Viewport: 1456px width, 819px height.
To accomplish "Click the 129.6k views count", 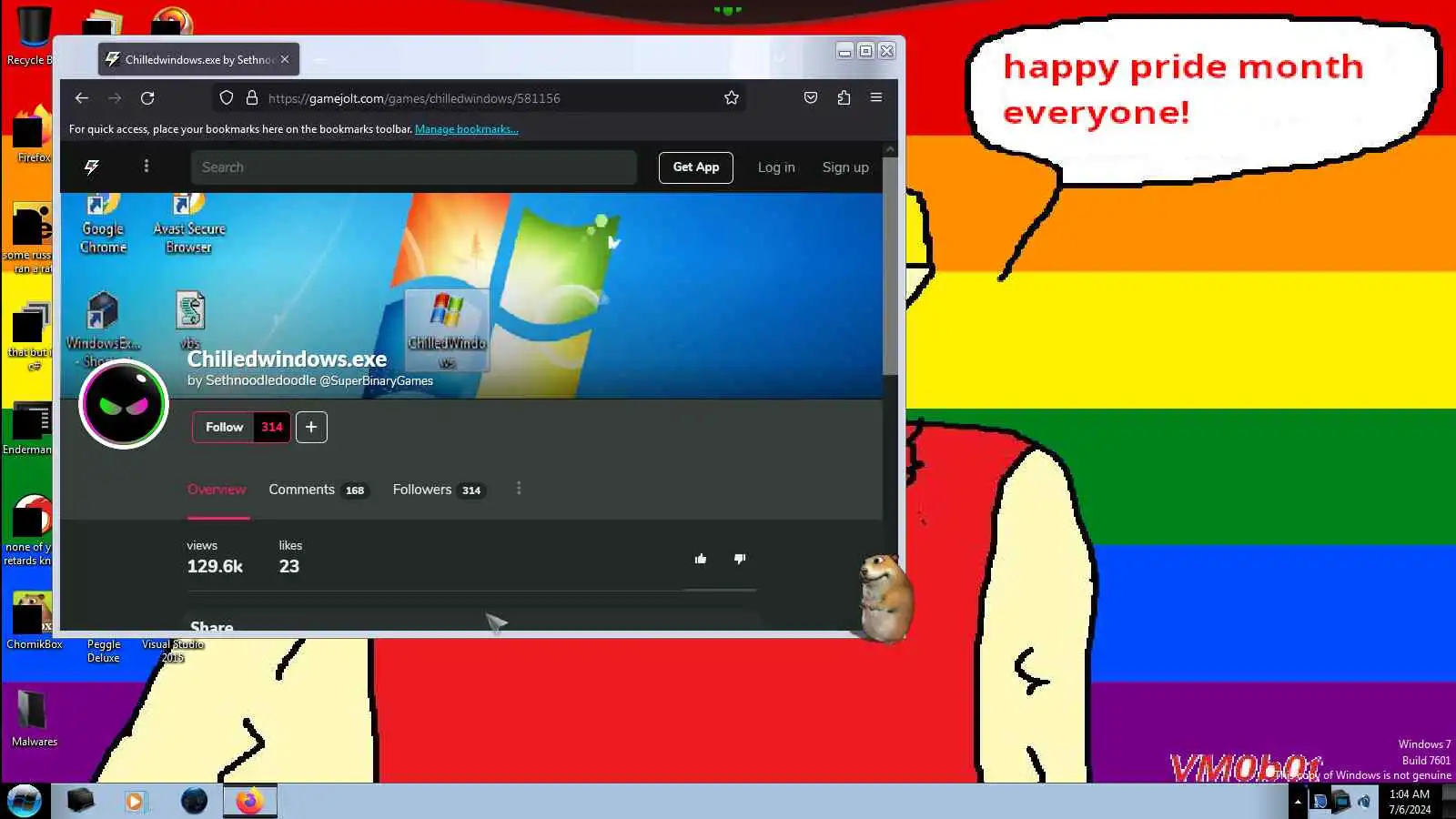I will (215, 566).
